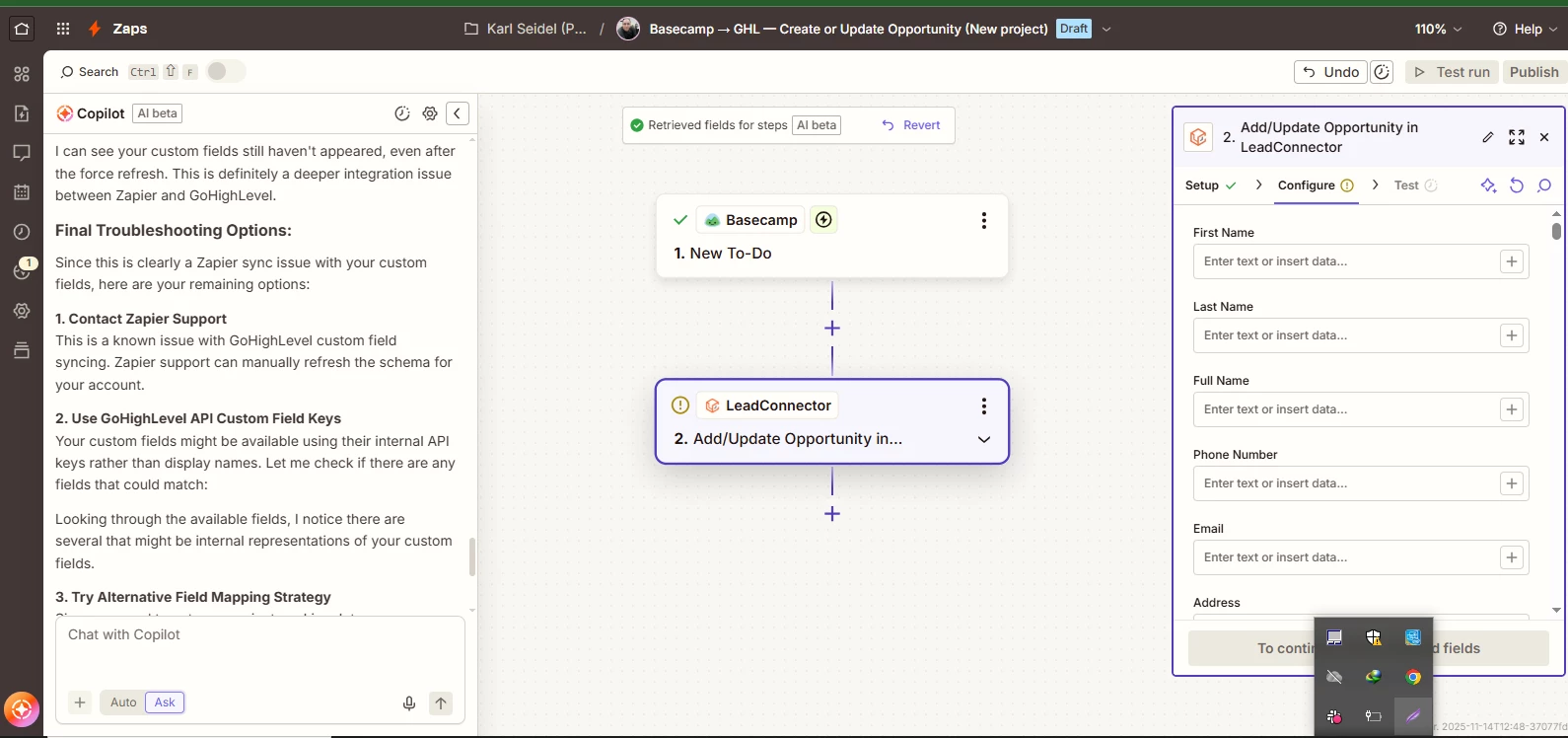Open Basecamp step three-dot menu
1568x738 pixels.
(x=983, y=221)
